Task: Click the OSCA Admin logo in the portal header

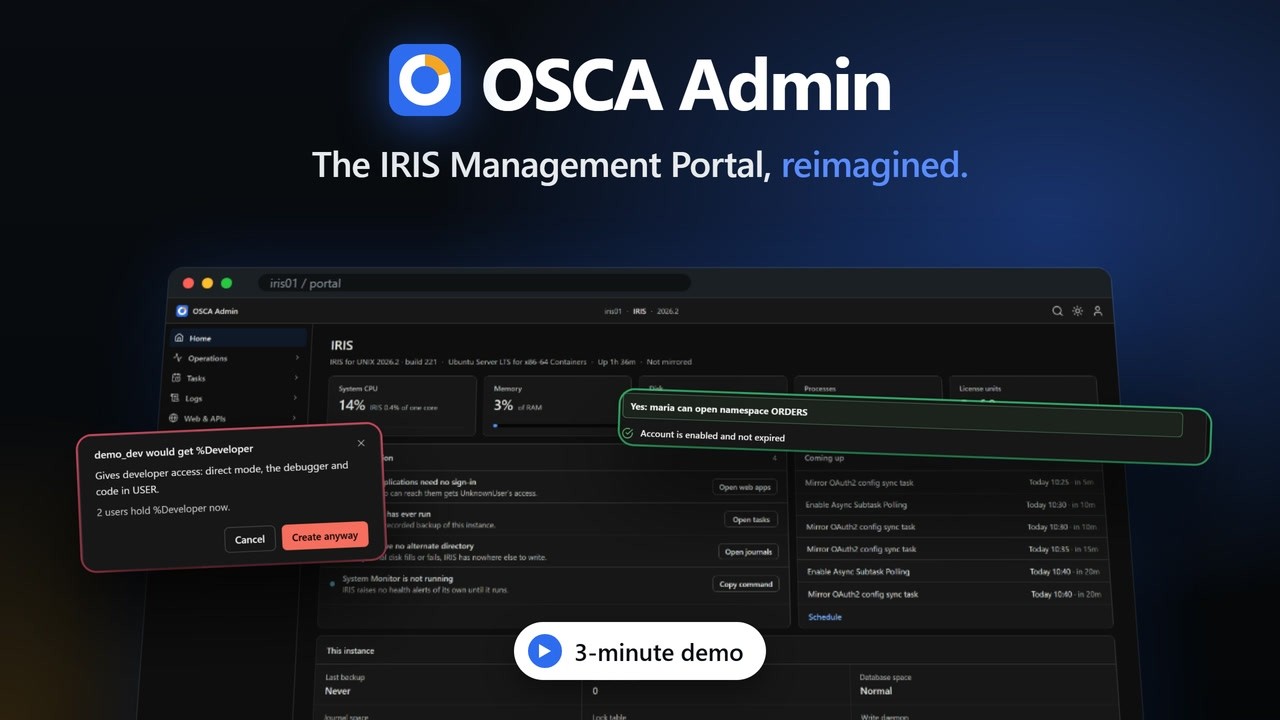Action: [182, 311]
